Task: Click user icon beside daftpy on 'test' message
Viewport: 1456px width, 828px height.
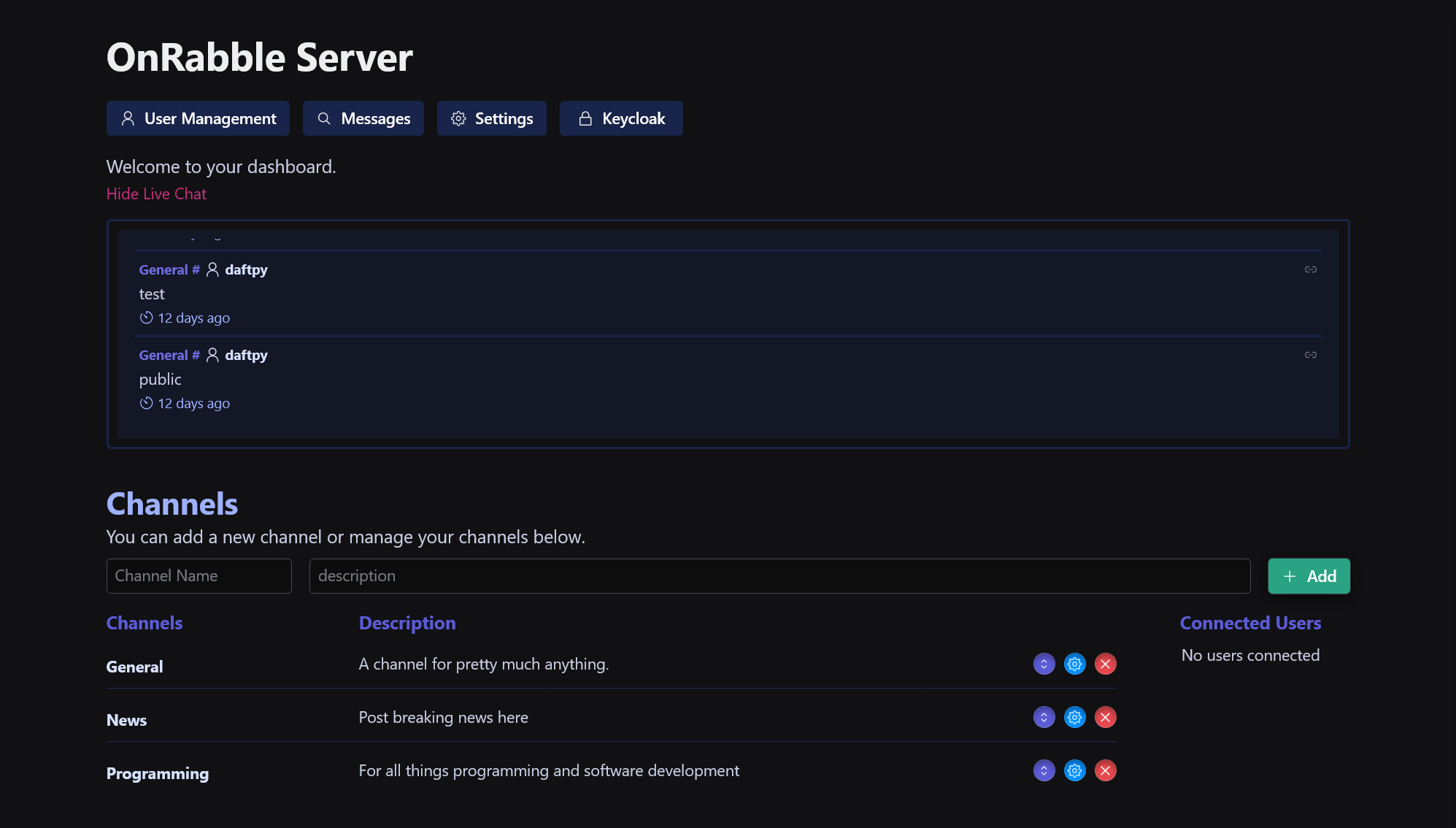Action: 212,269
